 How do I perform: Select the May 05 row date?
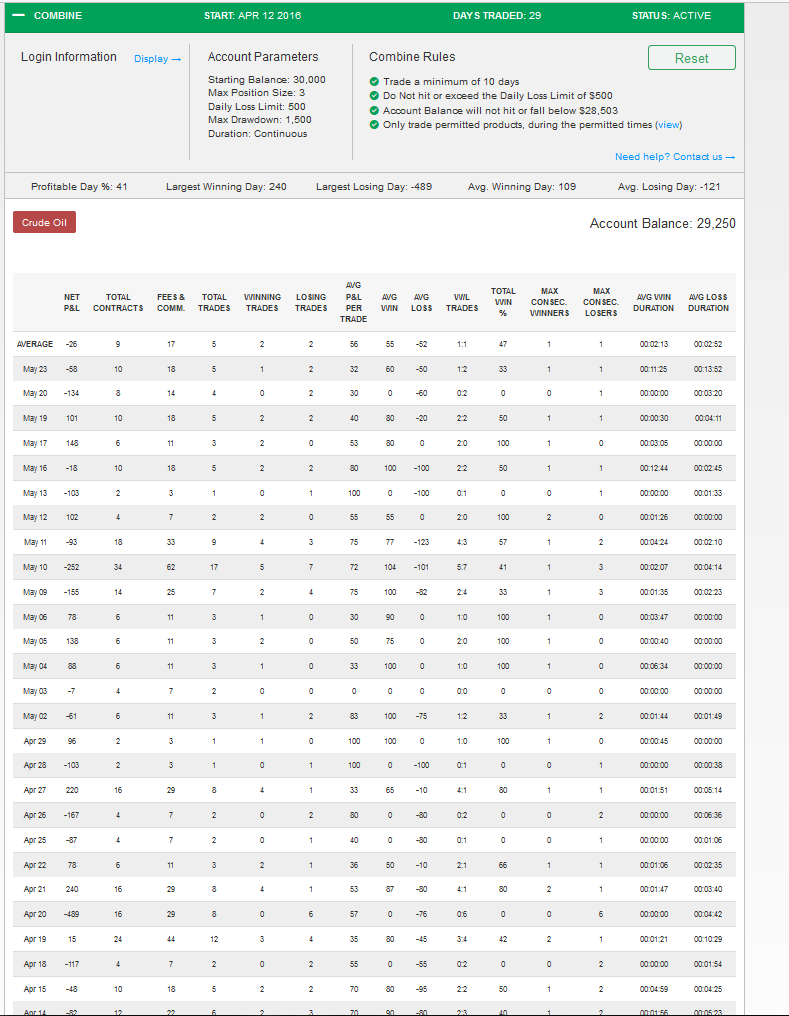pos(35,641)
